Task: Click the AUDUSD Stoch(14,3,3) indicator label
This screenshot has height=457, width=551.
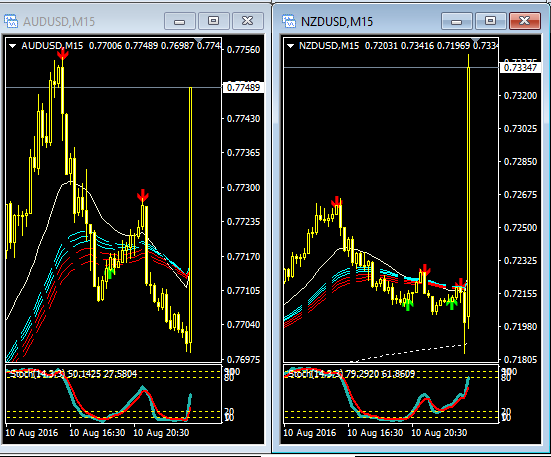Action: 73,374
